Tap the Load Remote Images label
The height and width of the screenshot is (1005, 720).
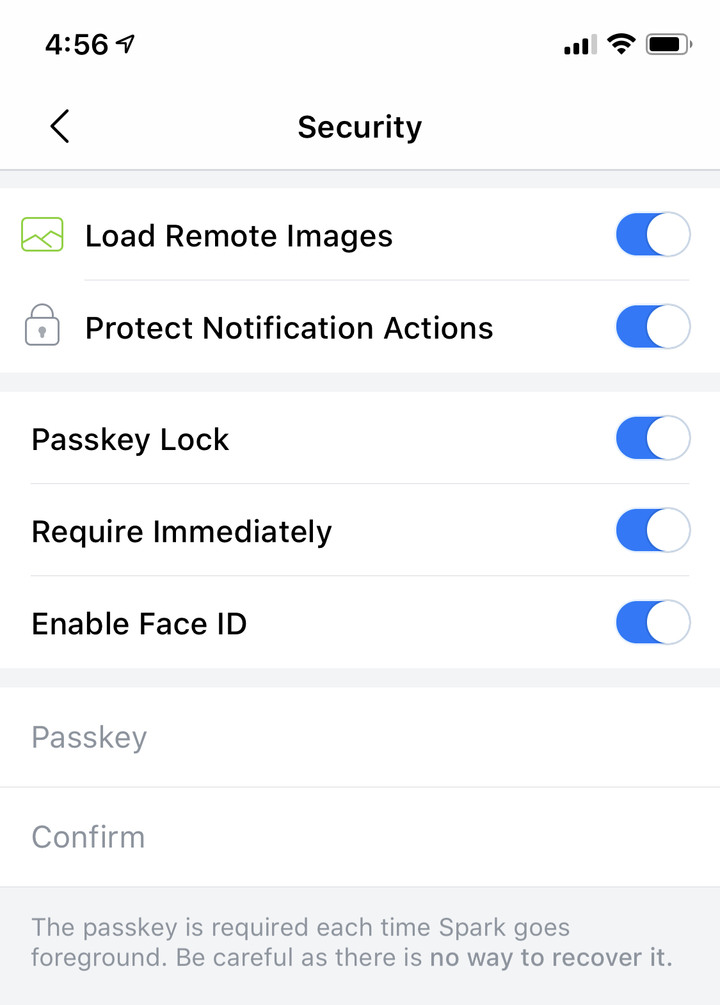239,236
